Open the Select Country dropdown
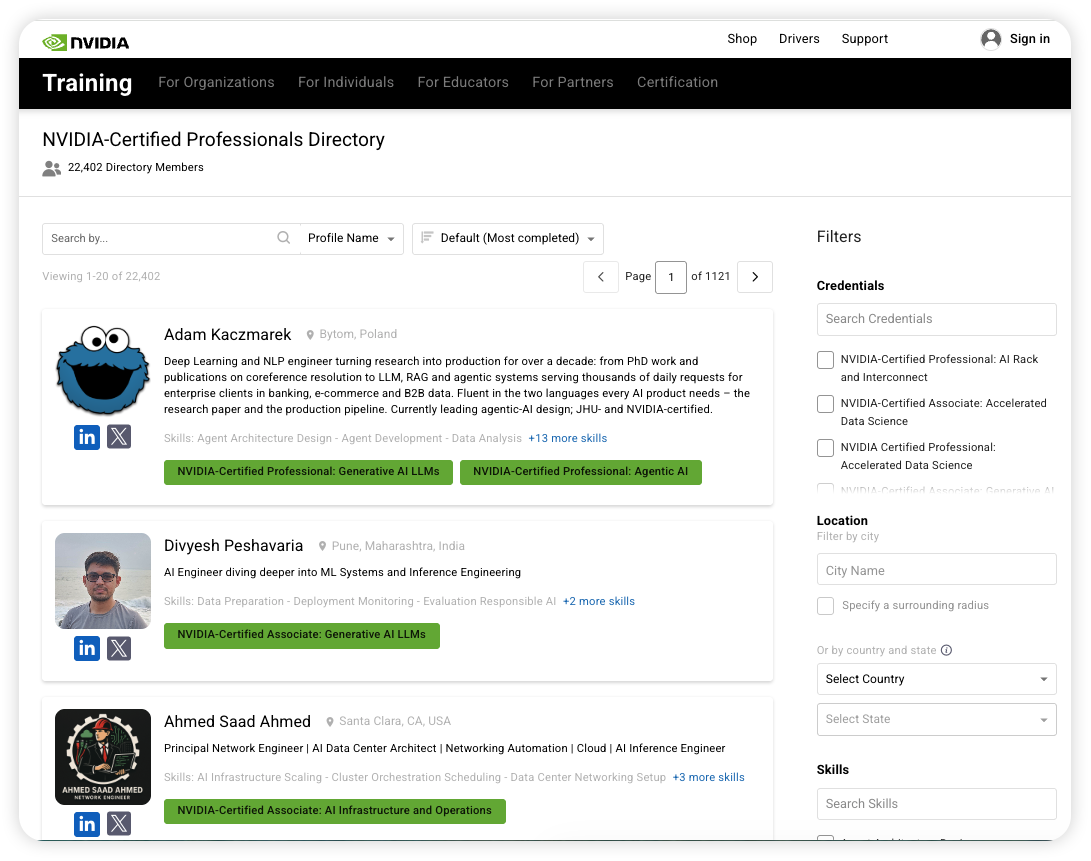1091x861 pixels. pos(937,679)
